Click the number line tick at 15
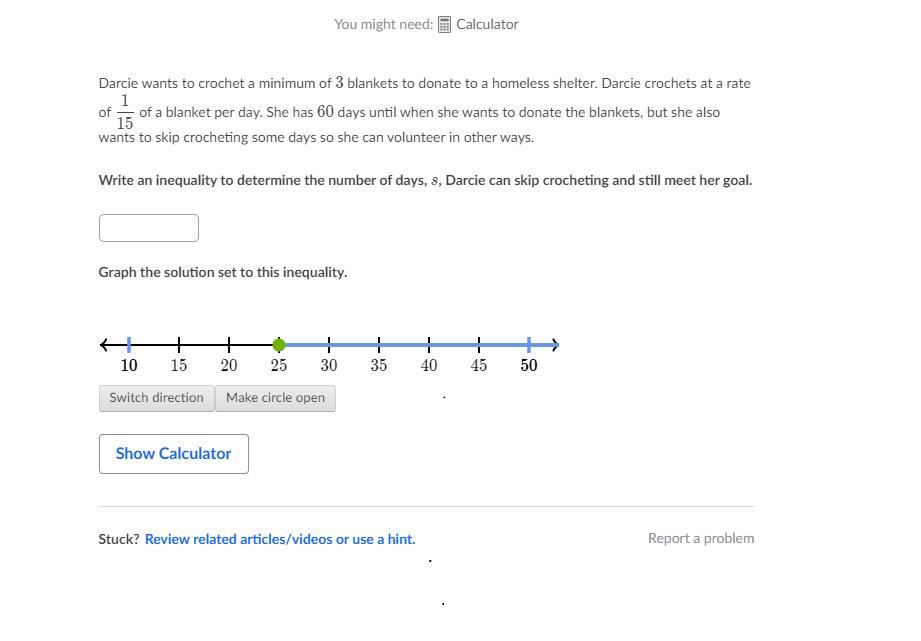 179,345
